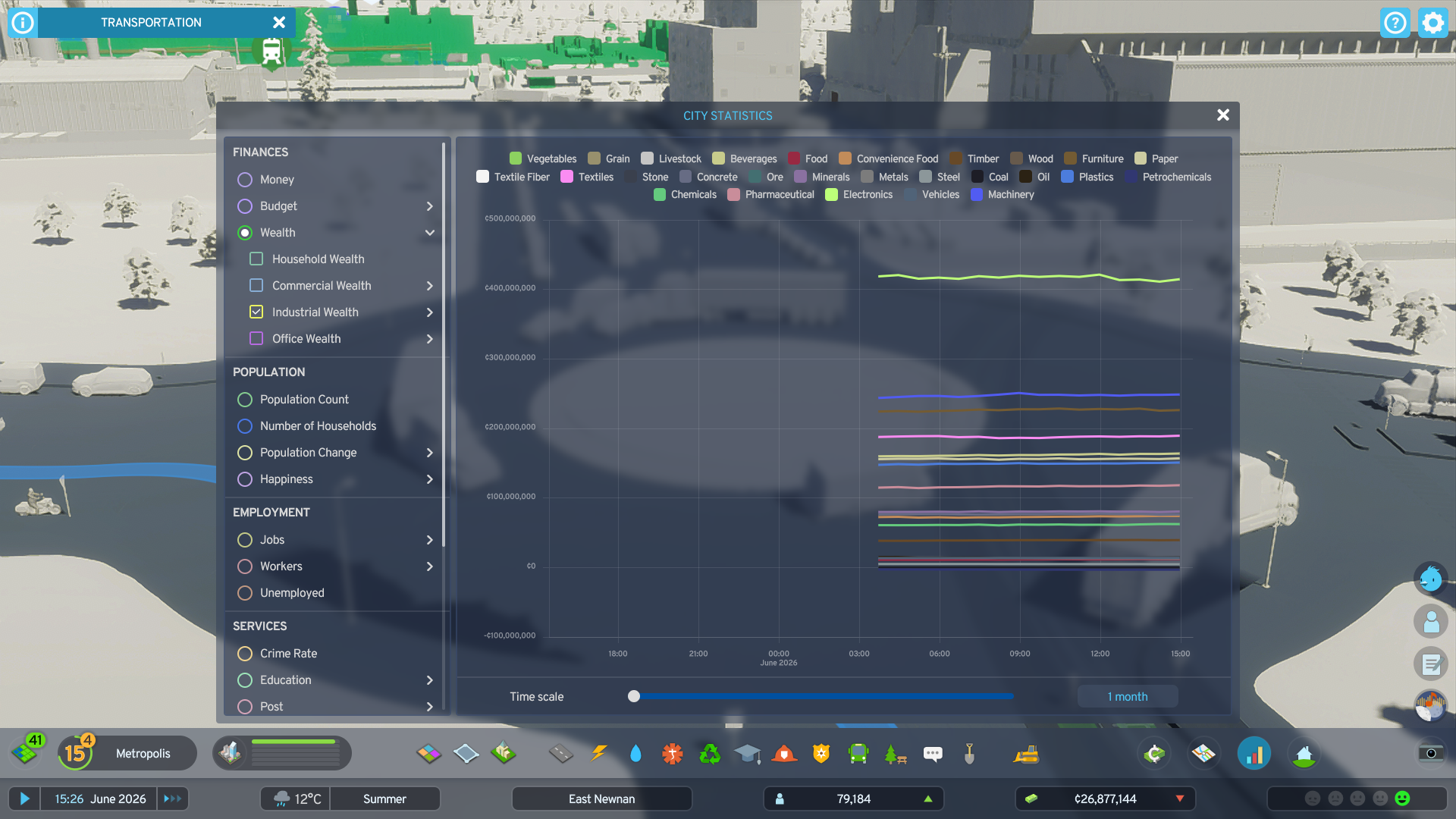
Task: Click the East Newnan city name field
Action: [x=602, y=799]
